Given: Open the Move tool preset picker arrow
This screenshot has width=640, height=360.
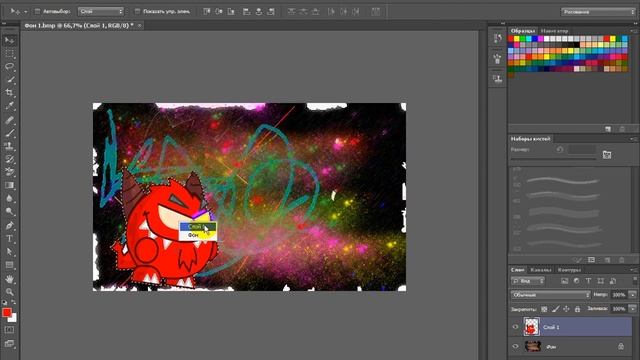Looking at the screenshot, I should [x=25, y=12].
